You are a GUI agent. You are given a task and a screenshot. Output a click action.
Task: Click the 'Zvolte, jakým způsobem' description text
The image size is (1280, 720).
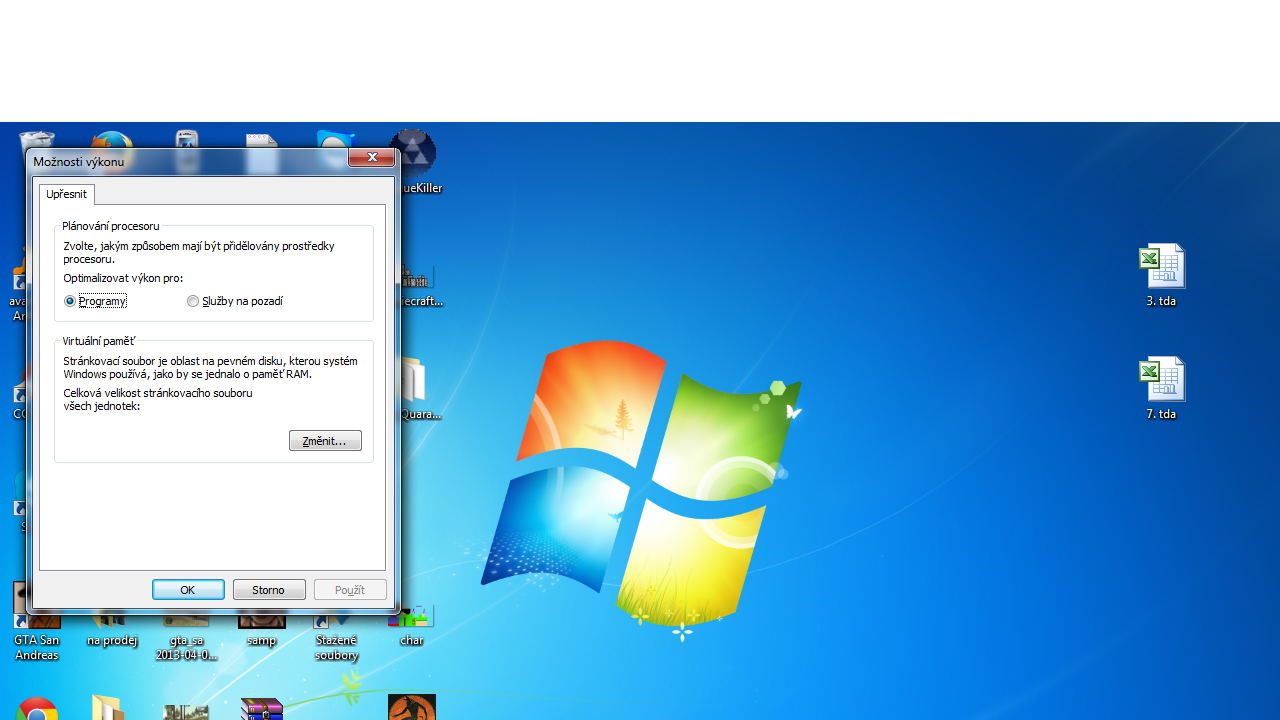point(199,252)
